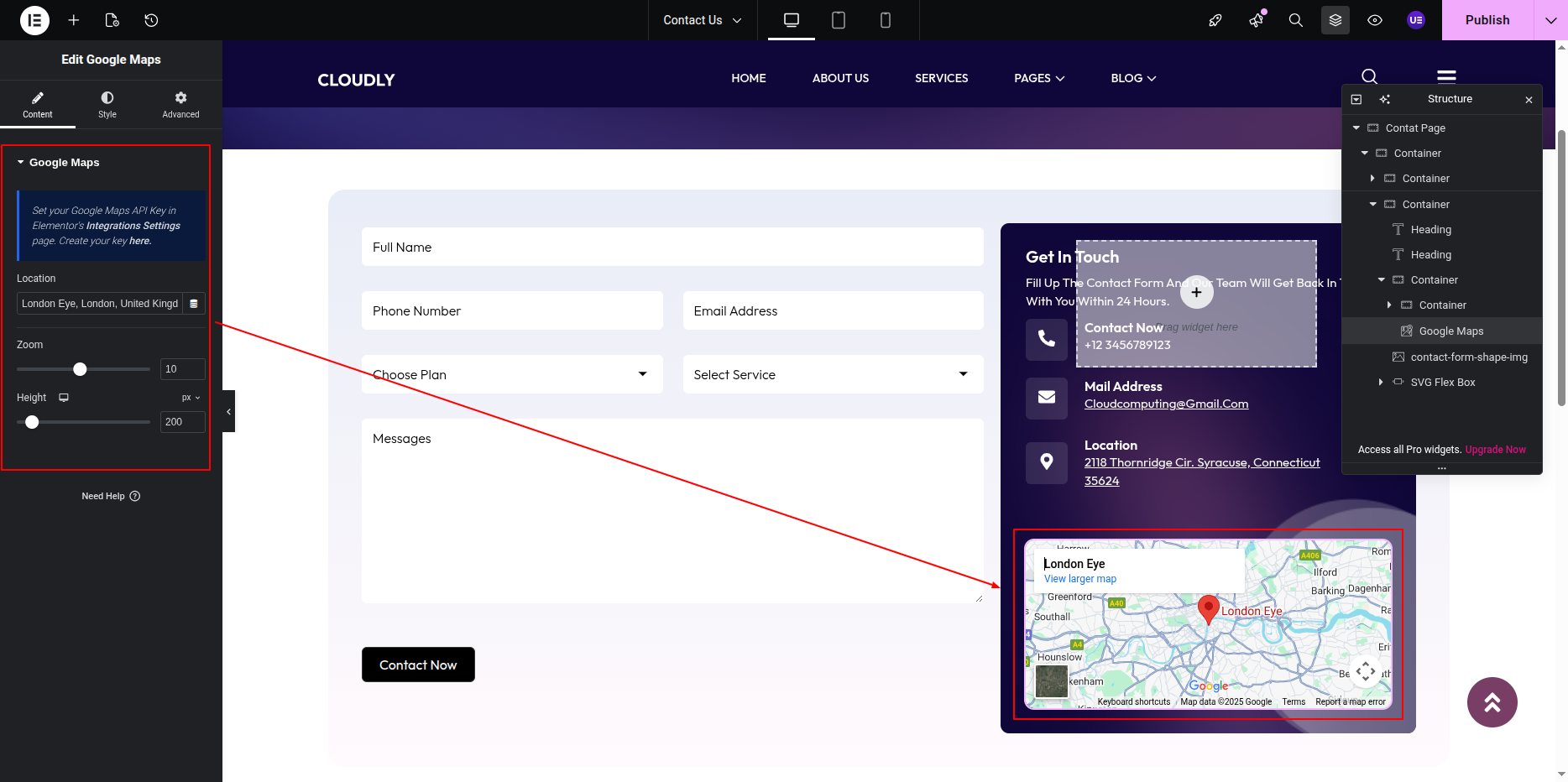Open document settings icon in top bar
The width and height of the screenshot is (1568, 782).
click(x=112, y=20)
